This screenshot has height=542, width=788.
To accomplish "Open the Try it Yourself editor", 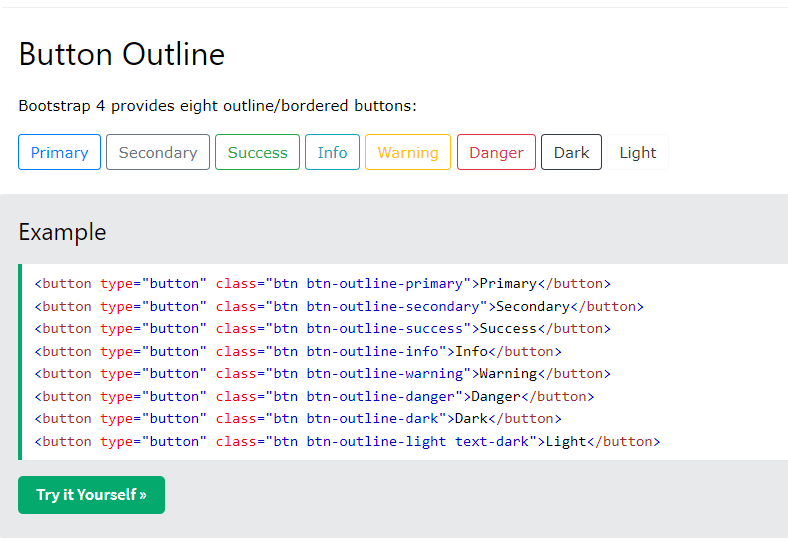I will pos(91,495).
